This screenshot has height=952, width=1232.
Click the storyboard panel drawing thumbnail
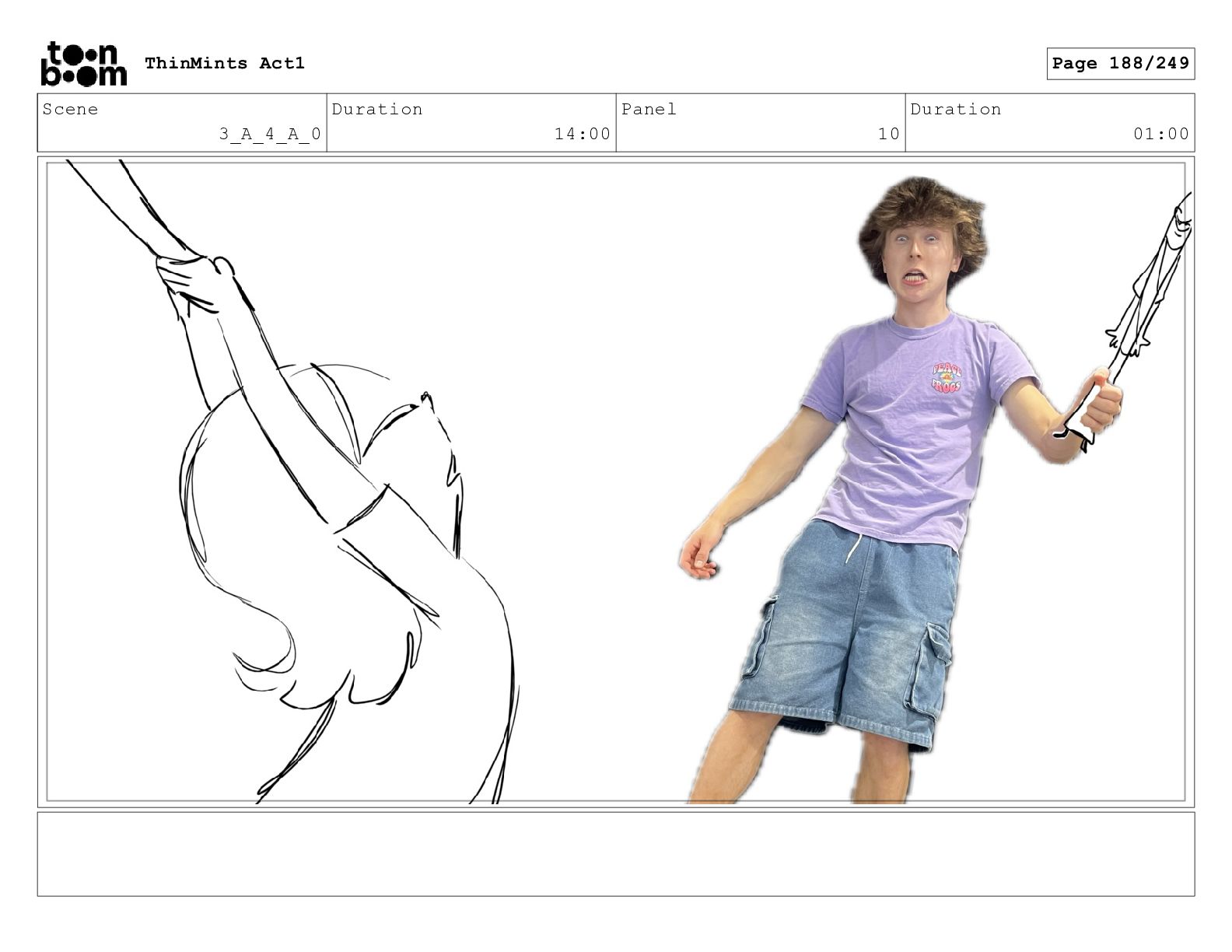[x=616, y=481]
